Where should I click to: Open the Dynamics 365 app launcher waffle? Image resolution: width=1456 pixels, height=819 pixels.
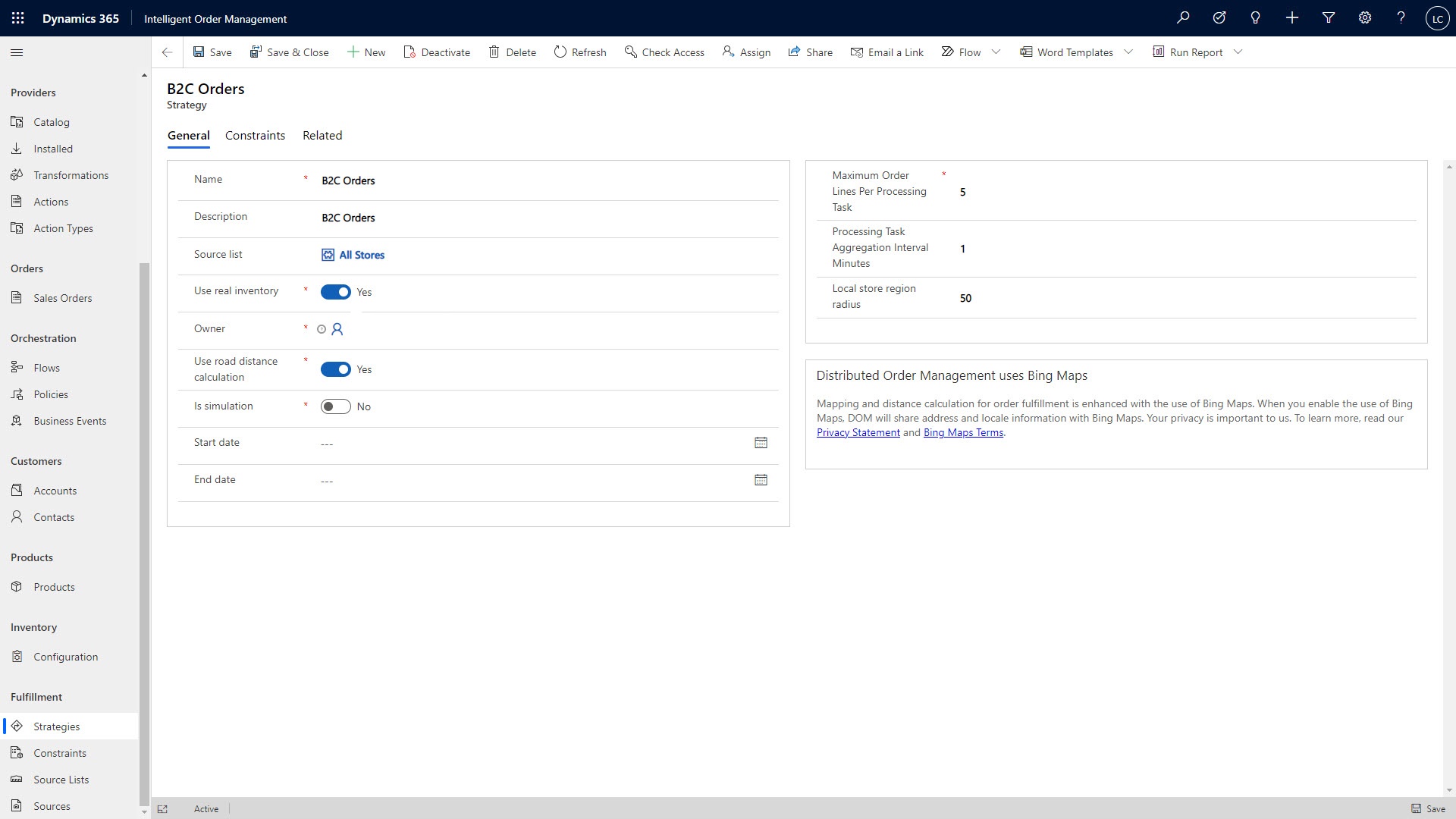click(x=17, y=18)
